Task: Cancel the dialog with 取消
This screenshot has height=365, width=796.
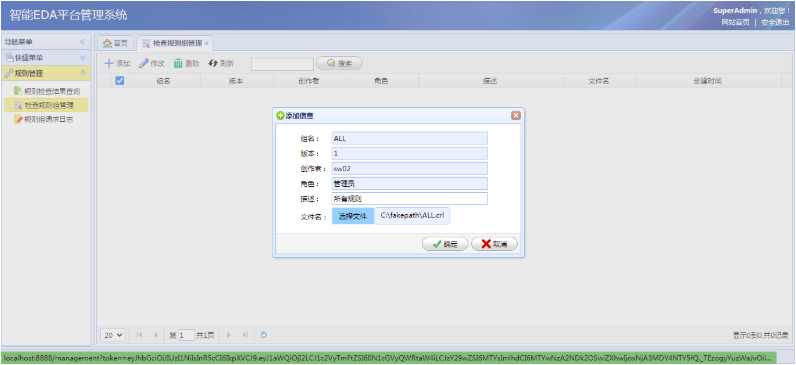Action: (494, 244)
